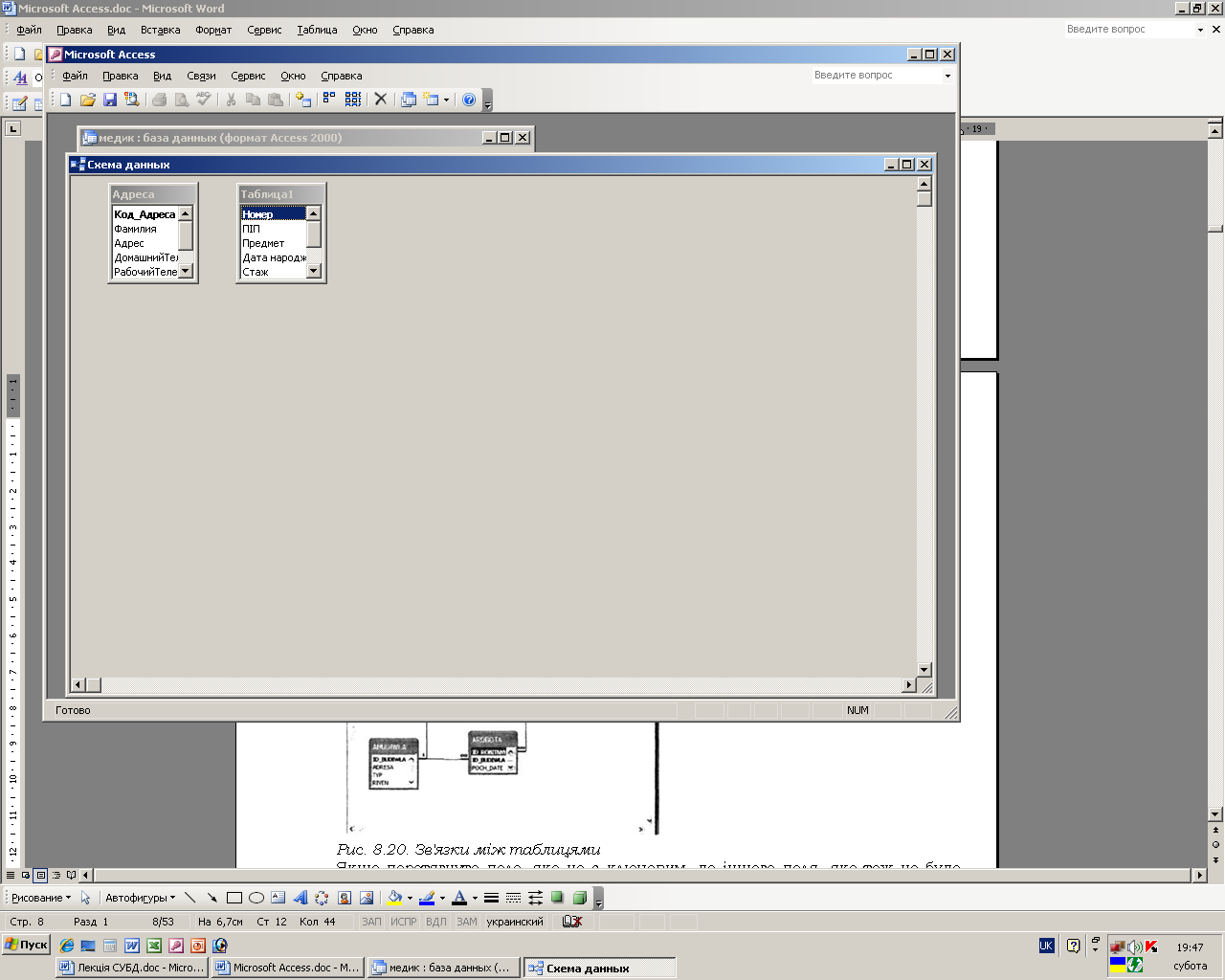Viewport: 1225px width, 980px height.
Task: Select the Номер field in Таблица1
Action: (273, 214)
